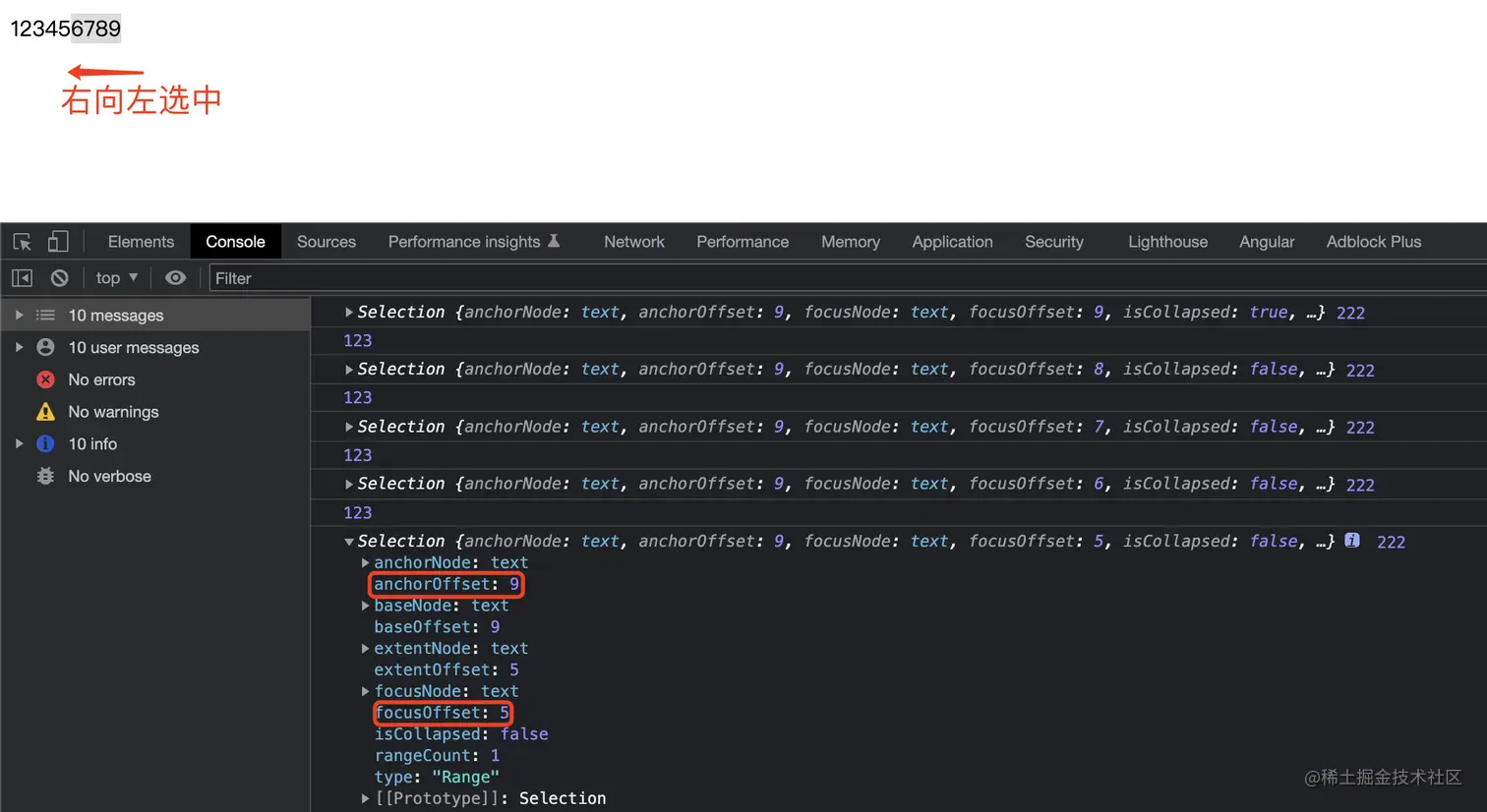Select the '10 messages' sidebar row

(155, 316)
